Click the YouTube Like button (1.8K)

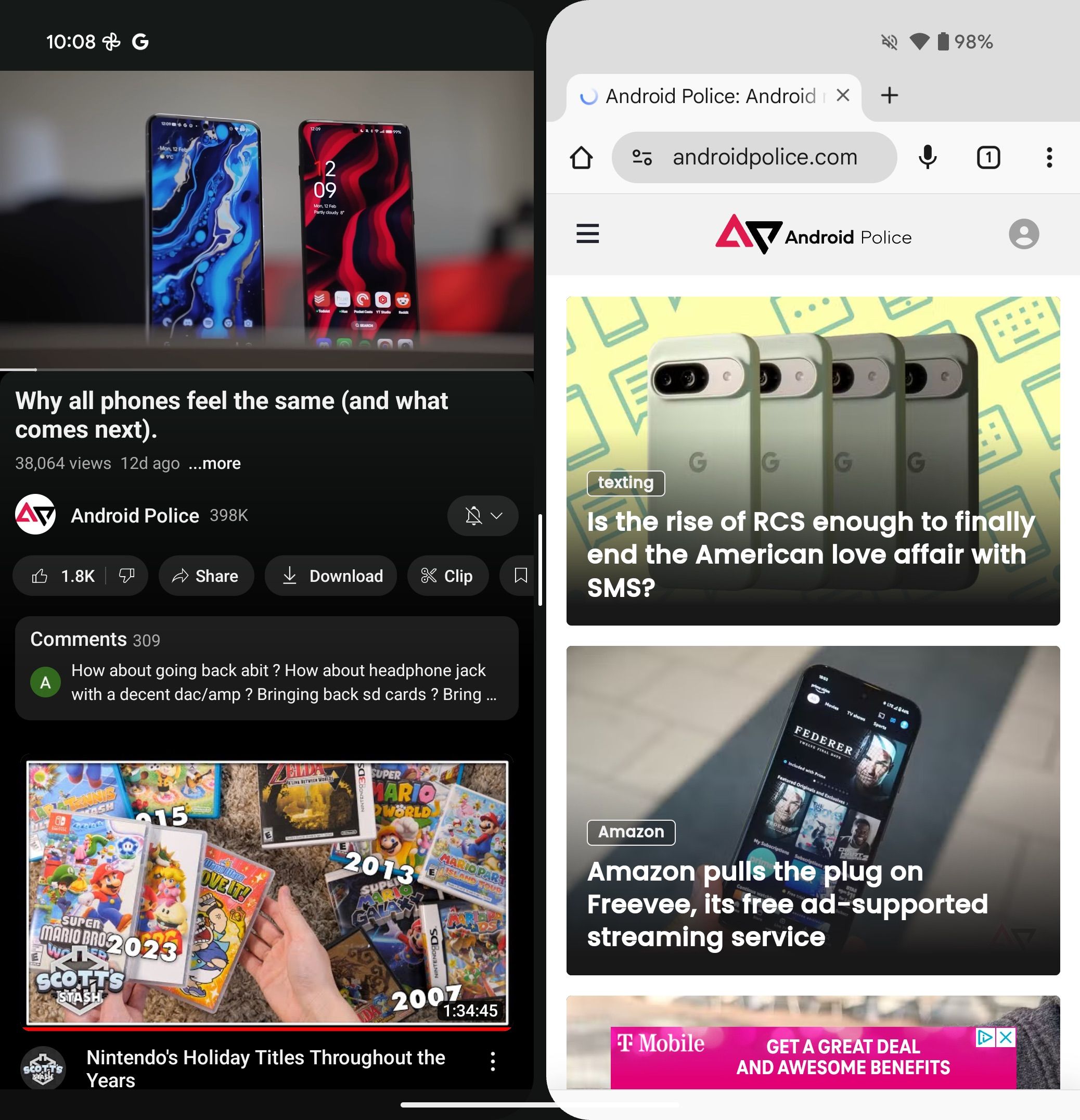pos(62,577)
